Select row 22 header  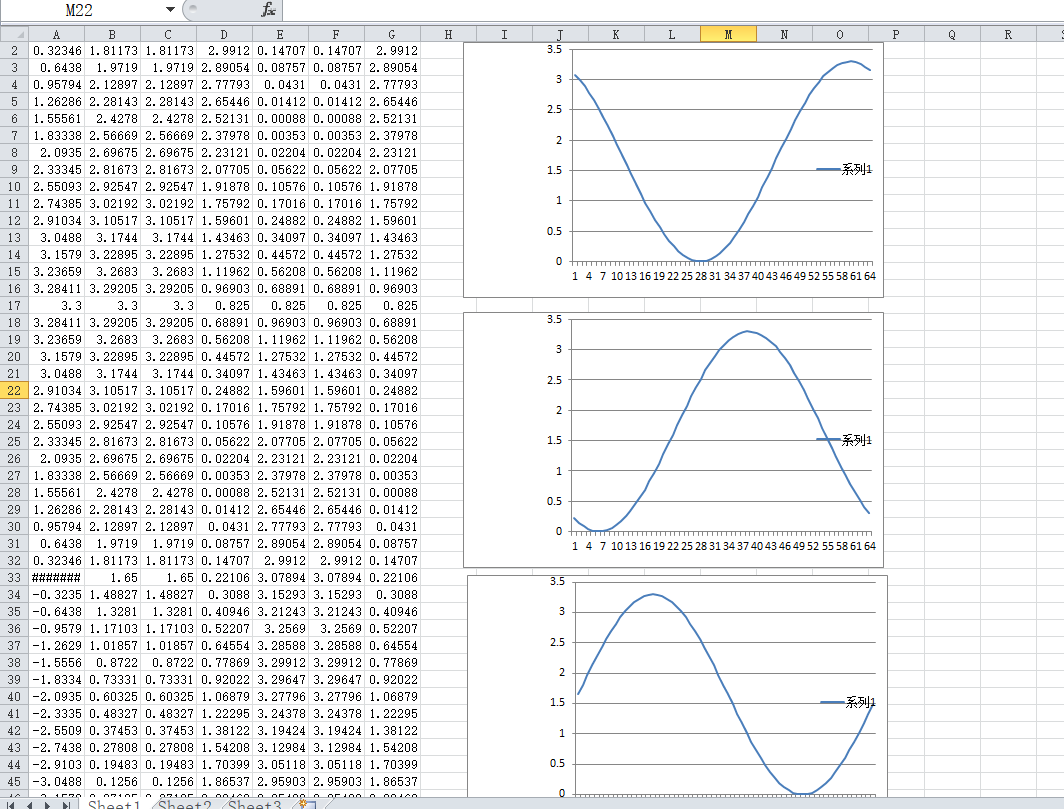tap(14, 390)
